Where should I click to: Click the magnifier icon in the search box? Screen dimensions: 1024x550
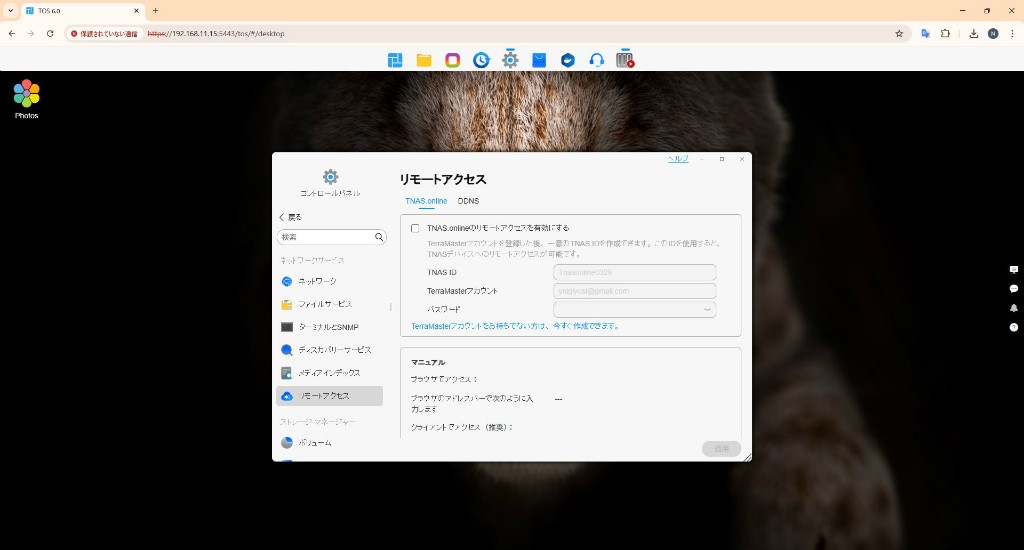pos(379,237)
